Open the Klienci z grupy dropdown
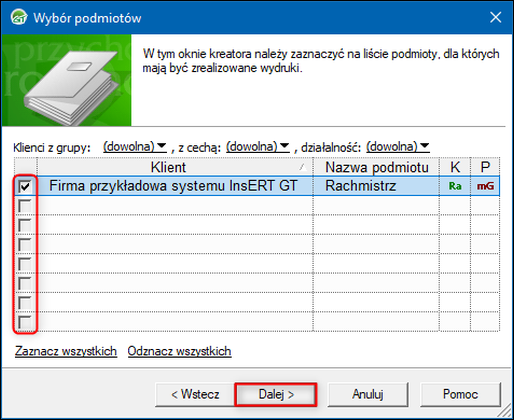This screenshot has height=420, width=514. click(x=135, y=146)
